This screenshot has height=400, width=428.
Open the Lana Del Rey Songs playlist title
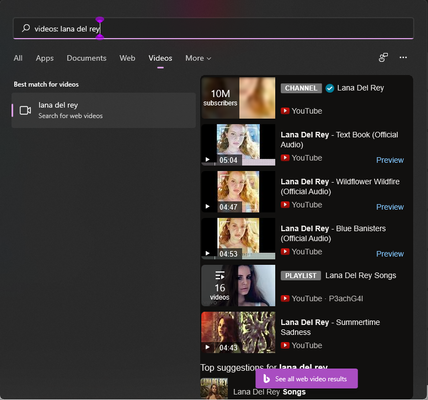tap(361, 275)
